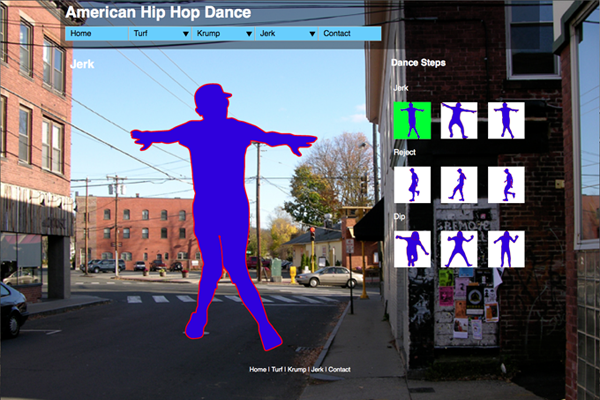This screenshot has width=600, height=400.
Task: Select the green highlighted Jerk step thumbnail
Action: click(x=412, y=120)
